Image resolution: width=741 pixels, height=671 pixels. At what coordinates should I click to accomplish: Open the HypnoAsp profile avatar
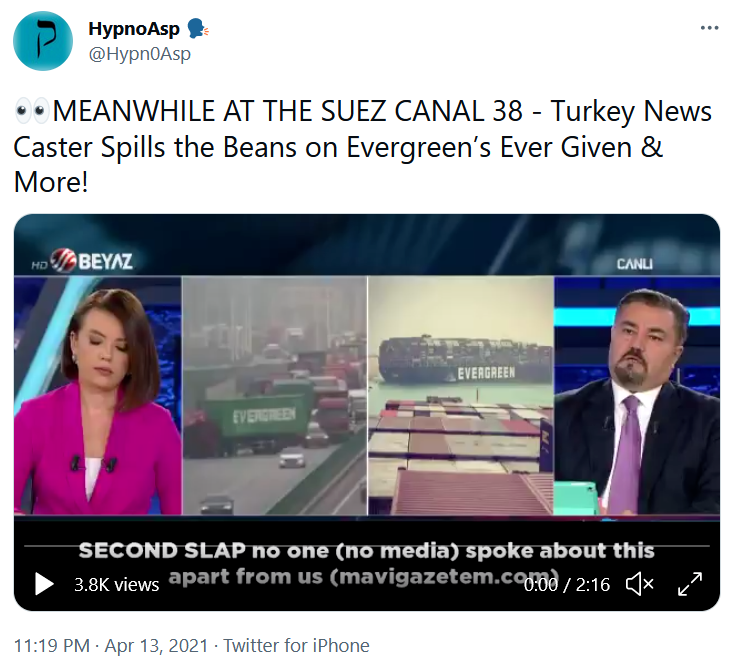click(43, 41)
